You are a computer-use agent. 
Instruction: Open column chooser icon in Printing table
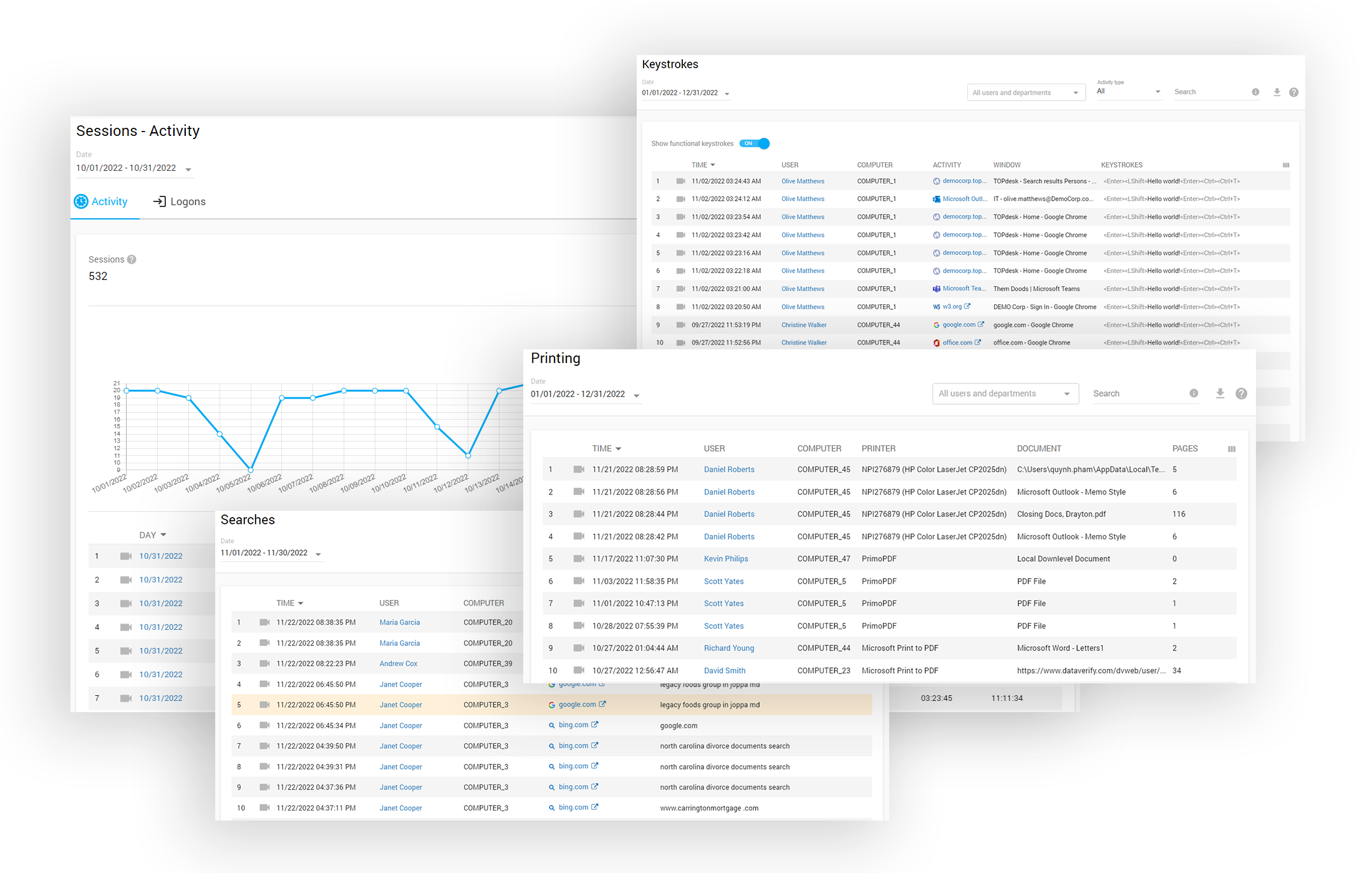click(x=1231, y=449)
